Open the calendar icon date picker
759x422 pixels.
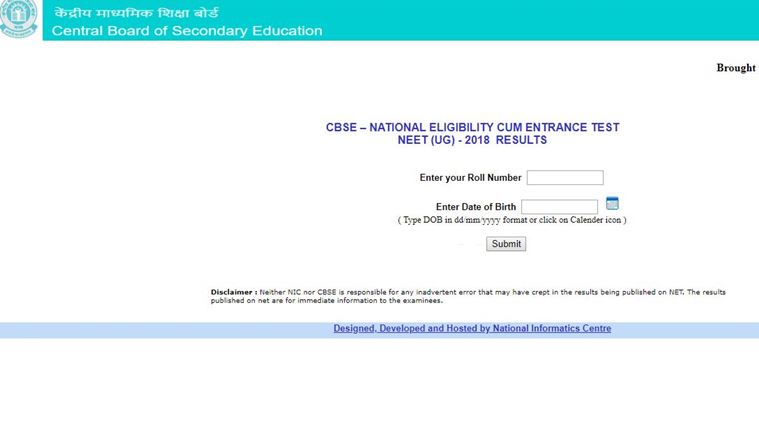(x=612, y=203)
